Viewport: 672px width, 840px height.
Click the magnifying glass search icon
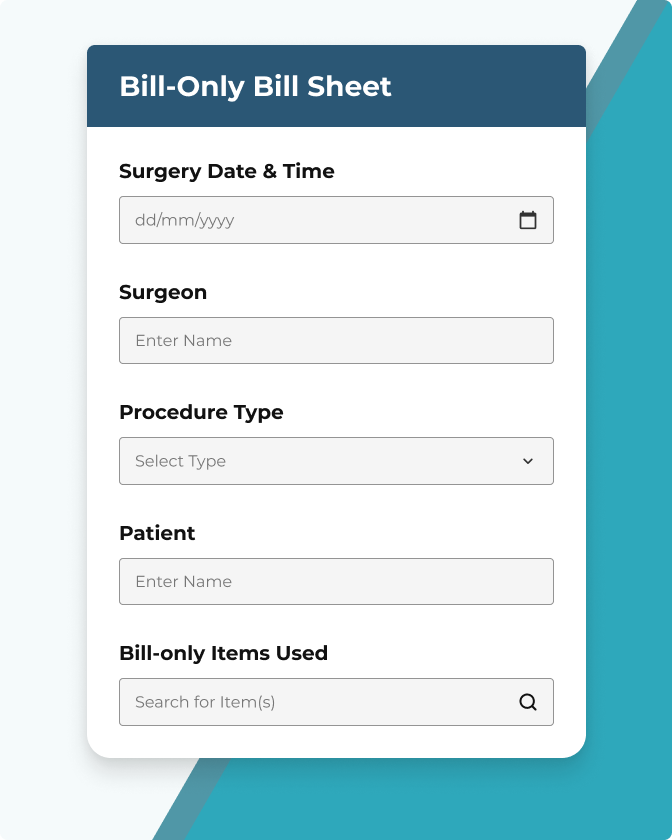click(528, 702)
